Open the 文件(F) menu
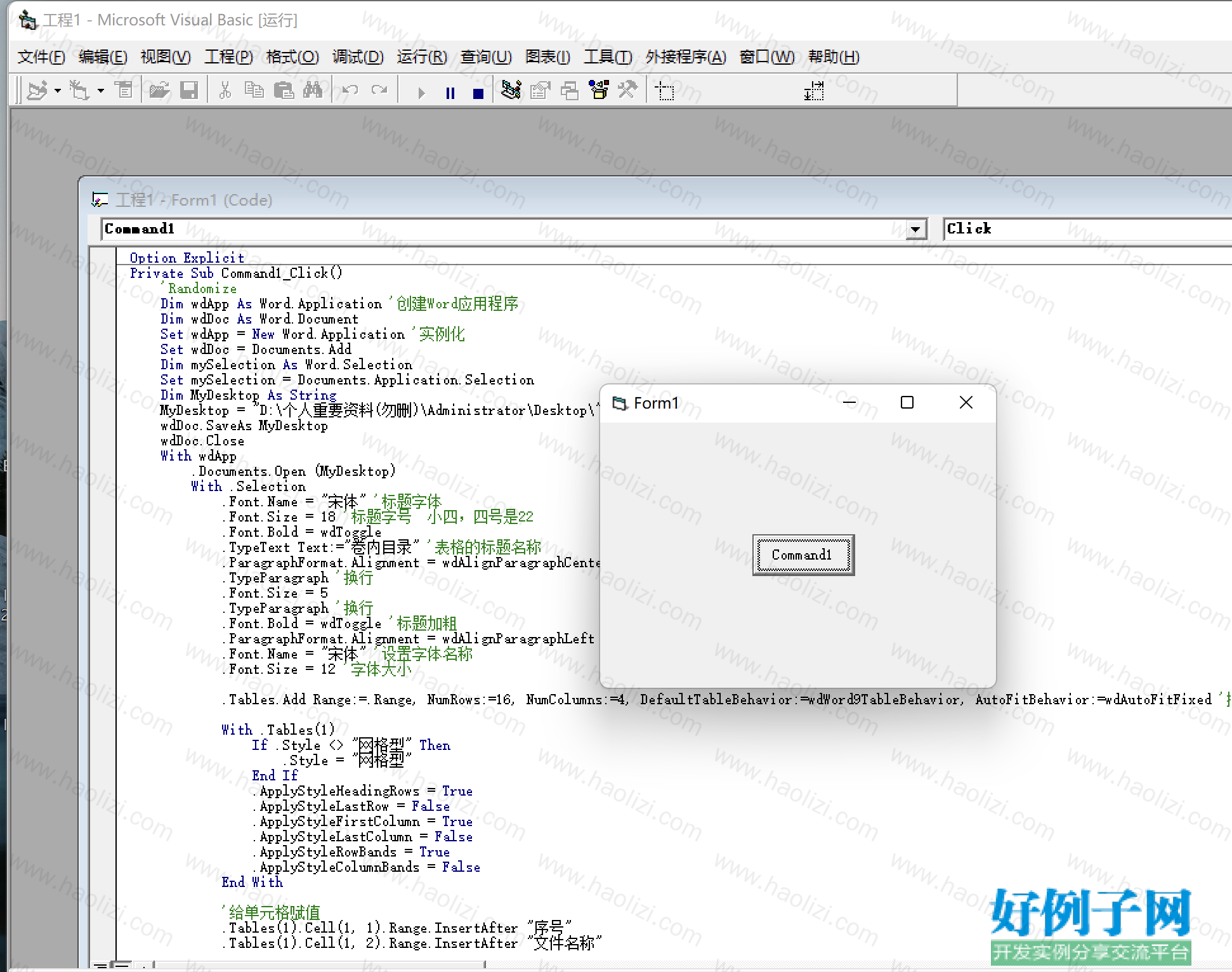 click(x=41, y=57)
